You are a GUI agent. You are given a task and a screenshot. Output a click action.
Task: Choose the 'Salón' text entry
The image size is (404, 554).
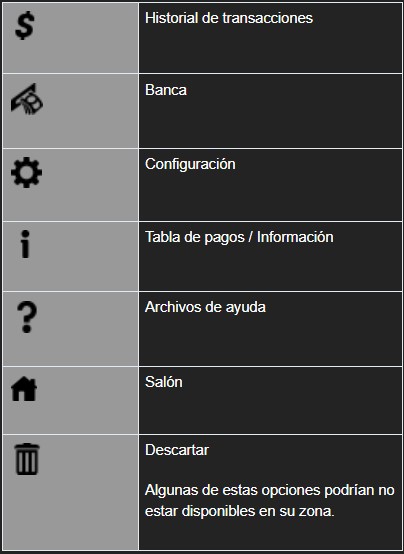164,382
